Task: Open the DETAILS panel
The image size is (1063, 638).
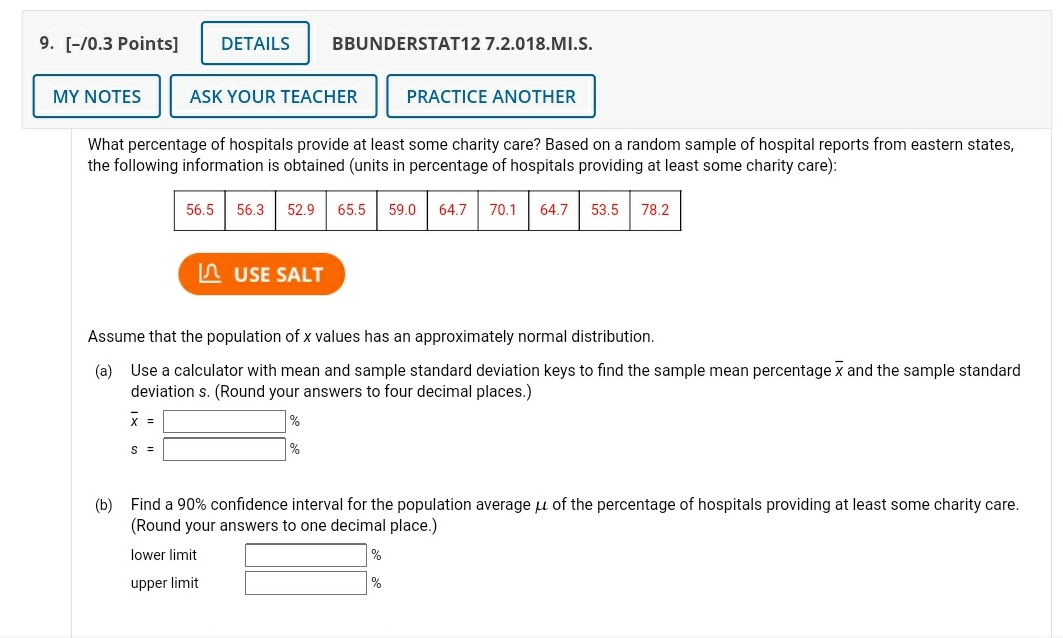Action: coord(254,43)
